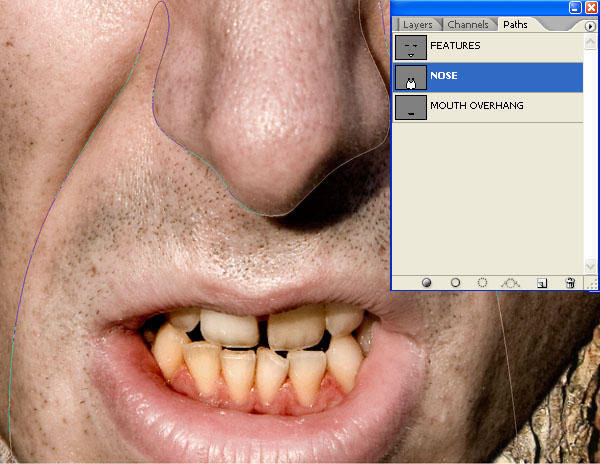Close the Paths palette window
The image size is (600, 464).
(590, 8)
